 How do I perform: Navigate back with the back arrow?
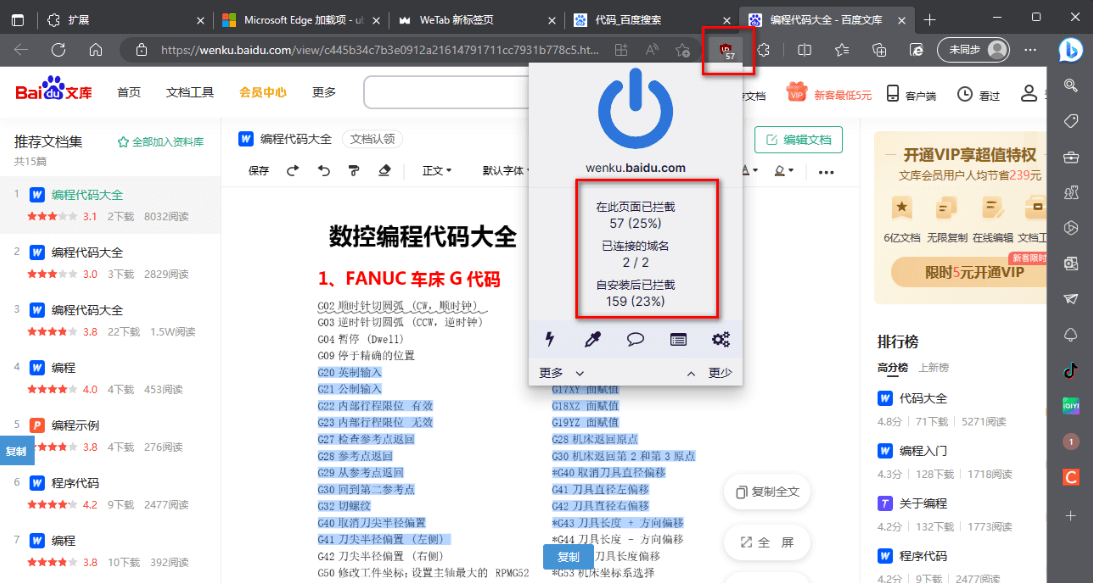pyautogui.click(x=21, y=50)
